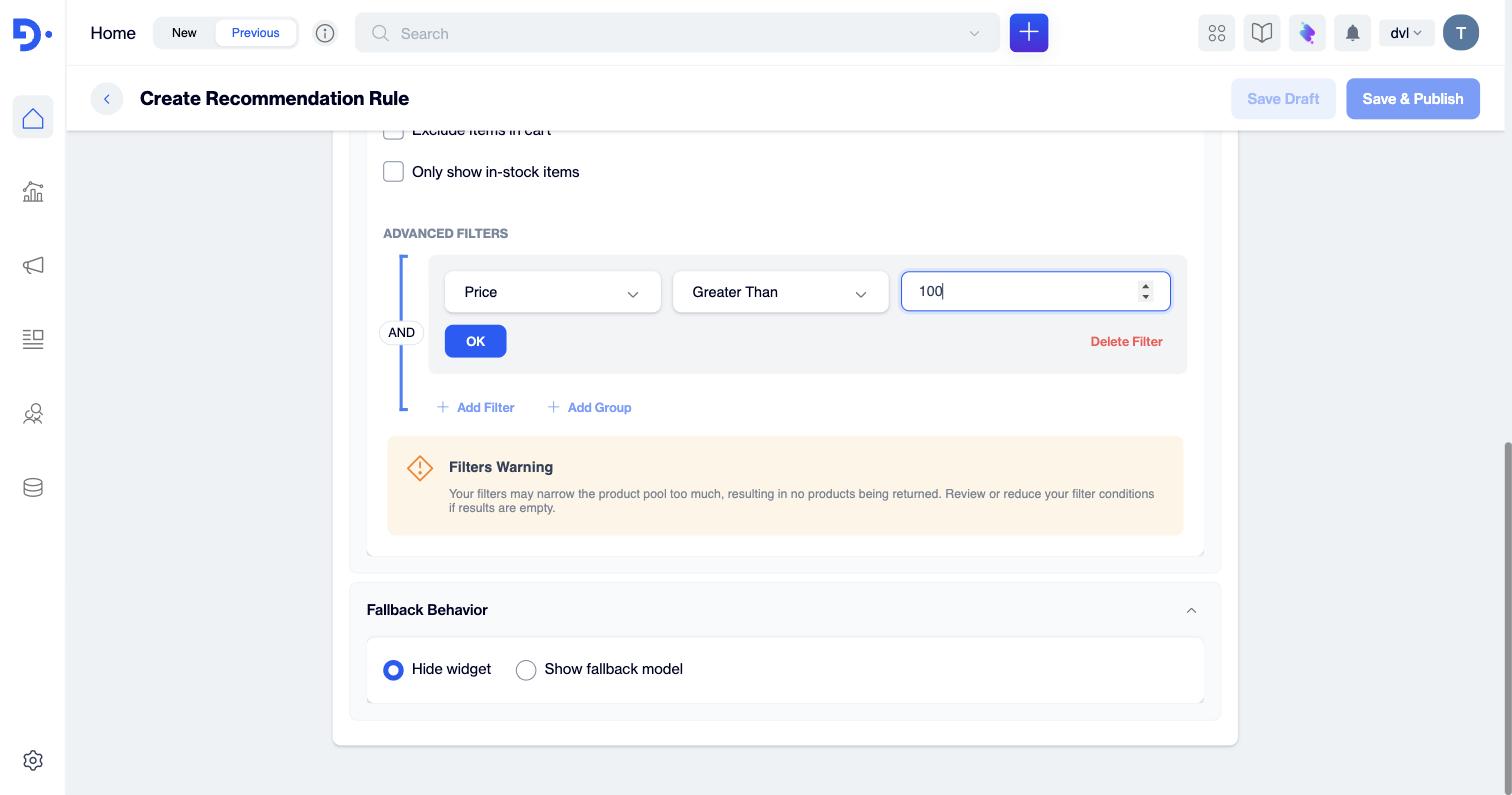Click the Filters Warning title text
Image resolution: width=1512 pixels, height=795 pixels.
click(x=501, y=467)
